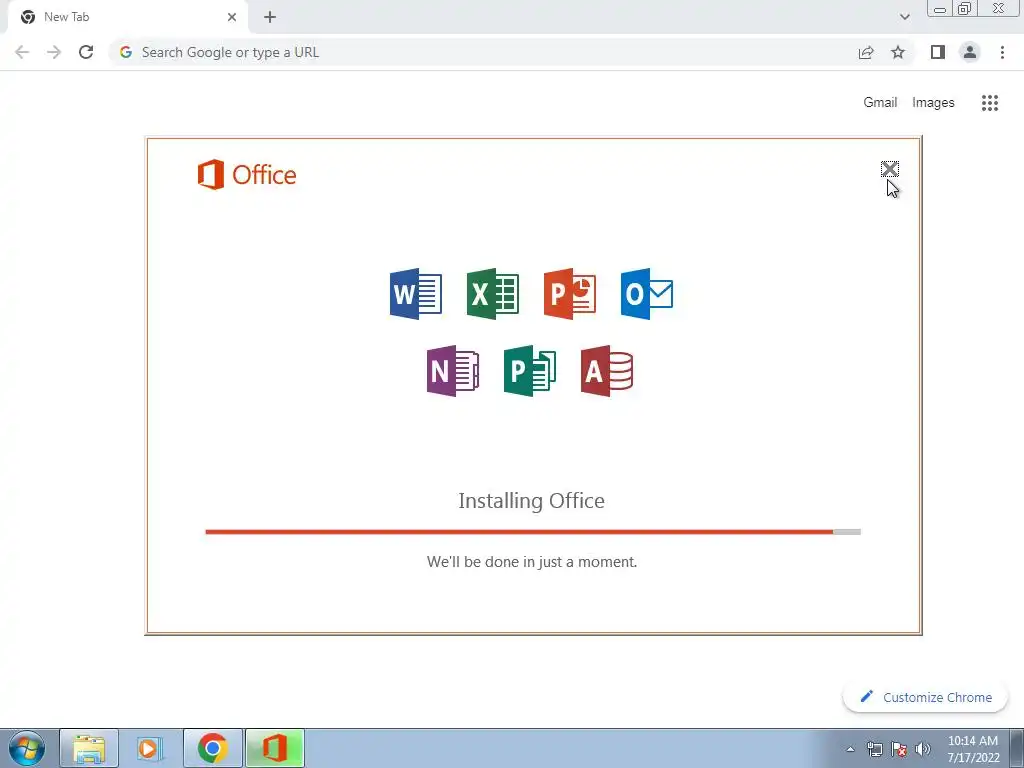This screenshot has width=1024, height=768.
Task: Switch to Chrome in taskbar
Action: (x=213, y=748)
